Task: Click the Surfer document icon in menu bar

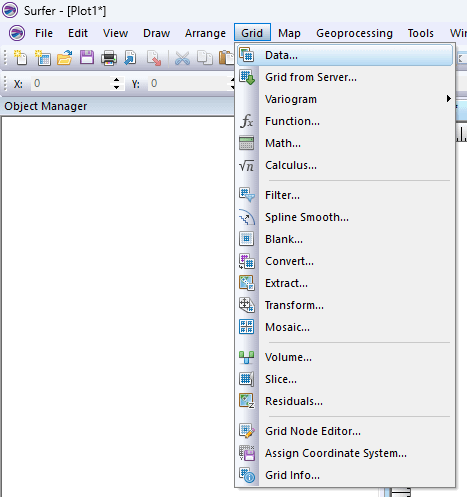Action: [x=17, y=33]
